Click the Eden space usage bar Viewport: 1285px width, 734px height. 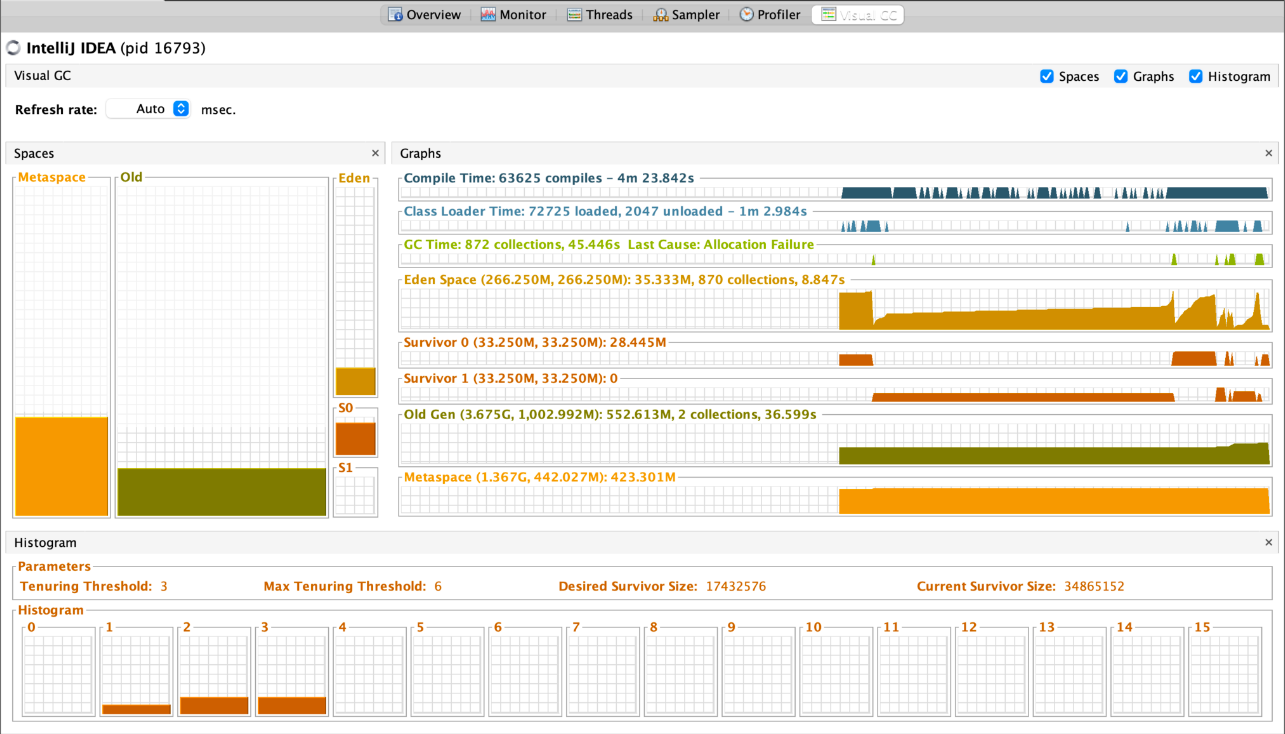pos(355,381)
